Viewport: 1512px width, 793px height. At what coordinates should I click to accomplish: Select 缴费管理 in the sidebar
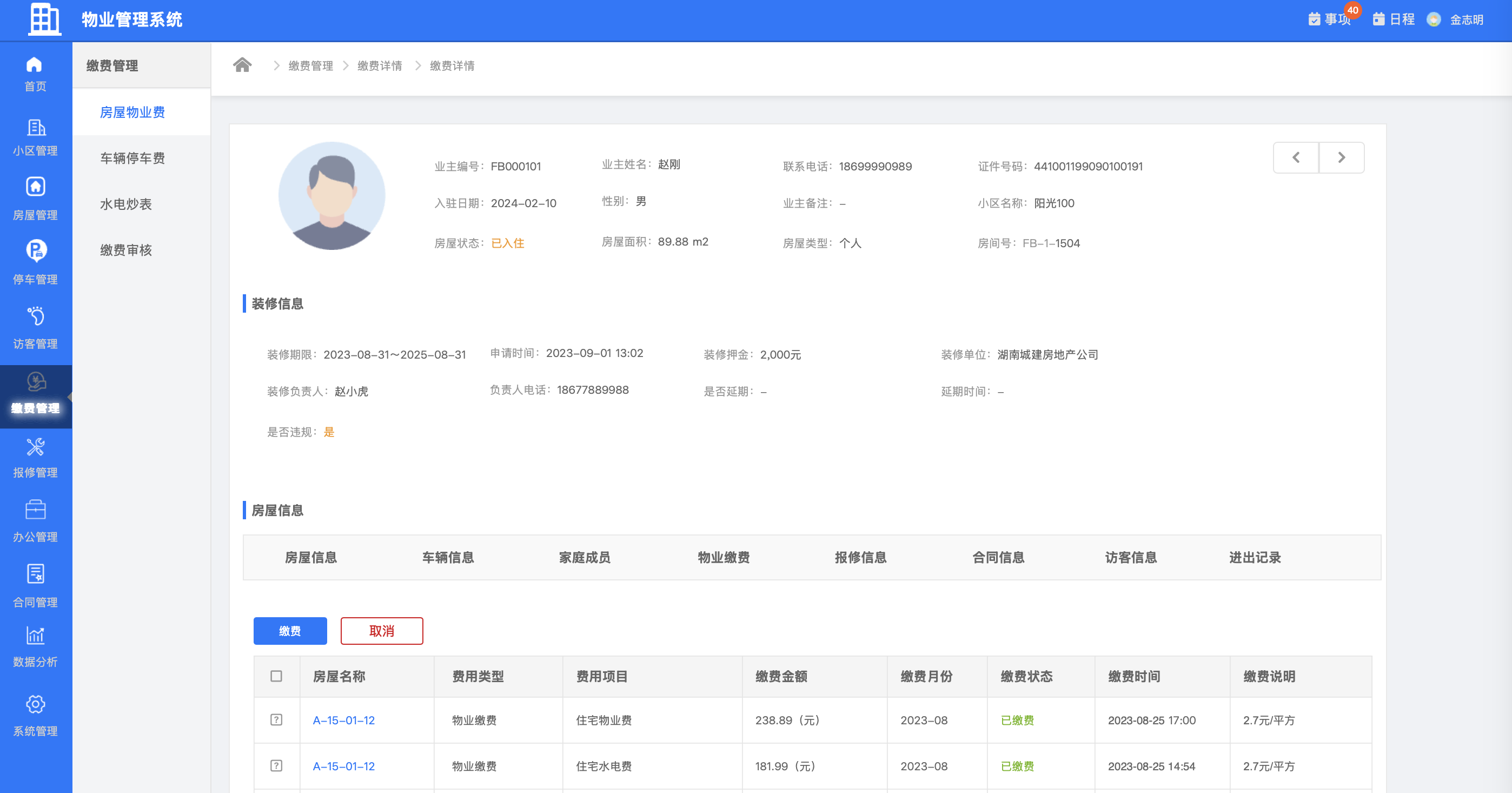[35, 396]
